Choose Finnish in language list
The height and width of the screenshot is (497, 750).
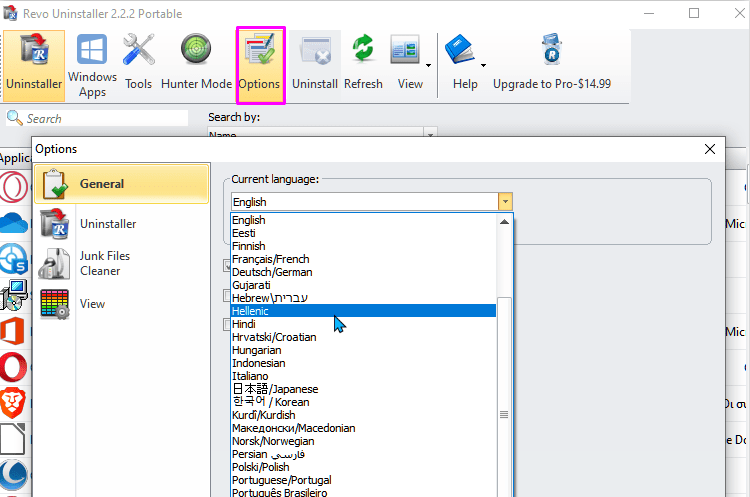363,246
